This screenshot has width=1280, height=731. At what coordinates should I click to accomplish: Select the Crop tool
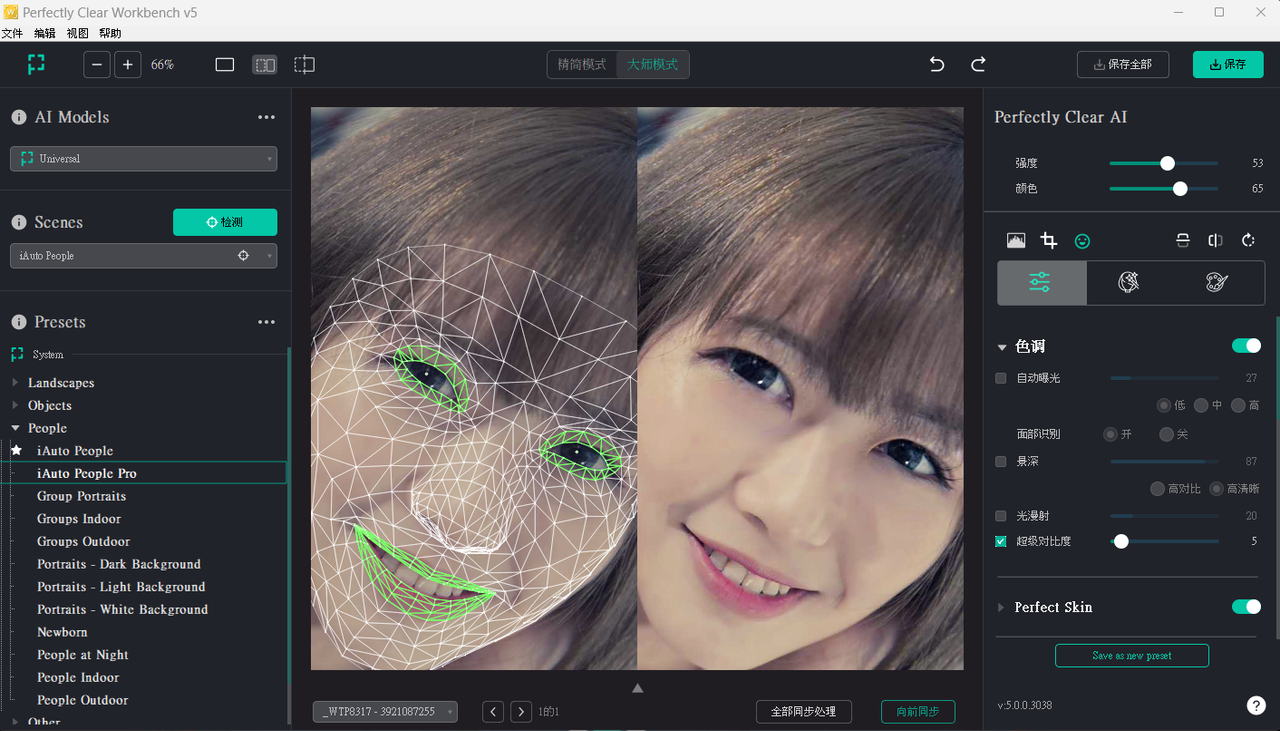pos(1048,240)
